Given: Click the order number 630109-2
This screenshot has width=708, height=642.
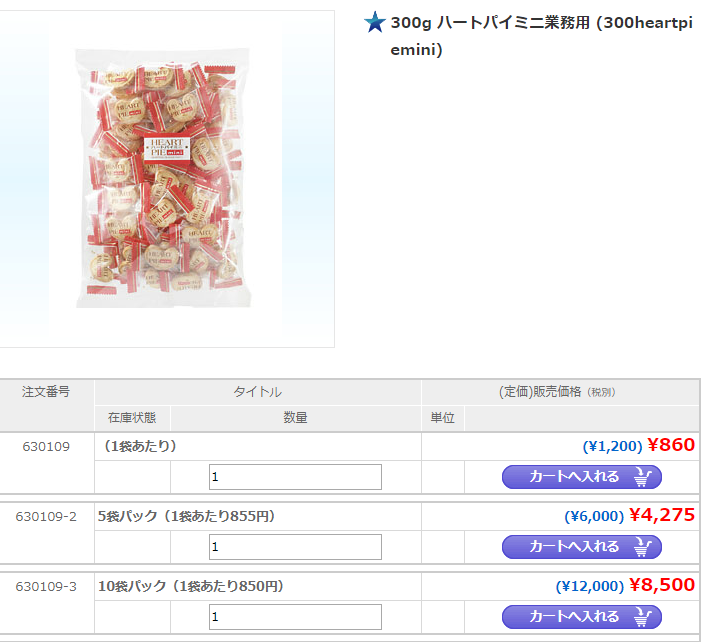Looking at the screenshot, I should tap(46, 516).
